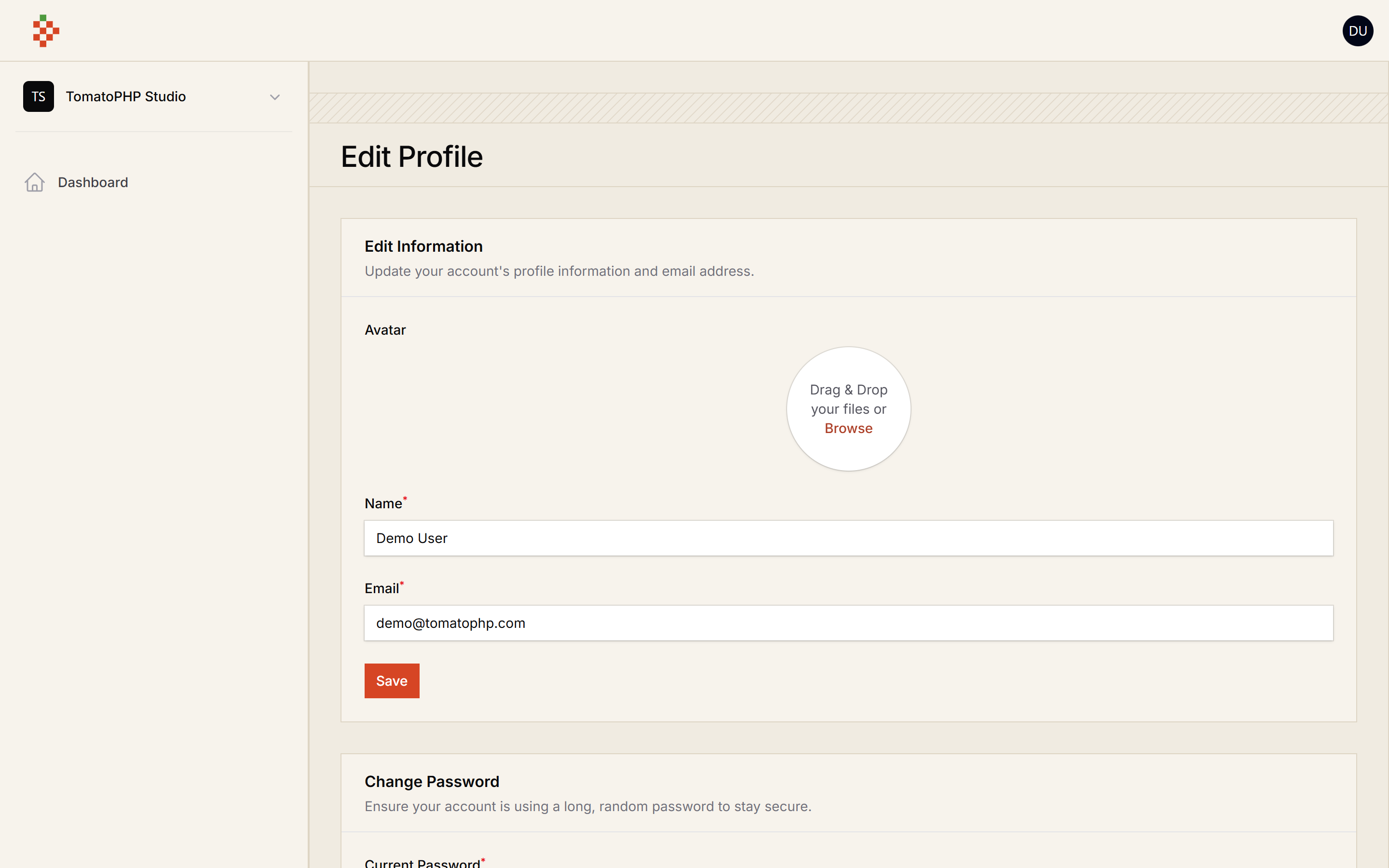Click the Edit Profile page heading
This screenshot has width=1389, height=868.
(x=411, y=157)
